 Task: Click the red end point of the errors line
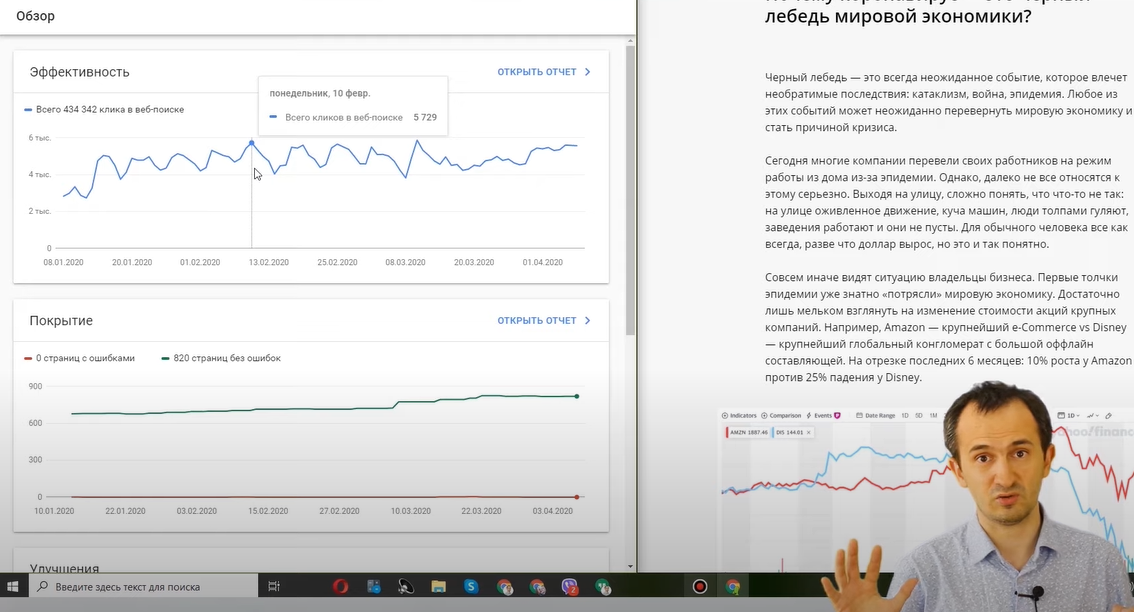tap(576, 497)
